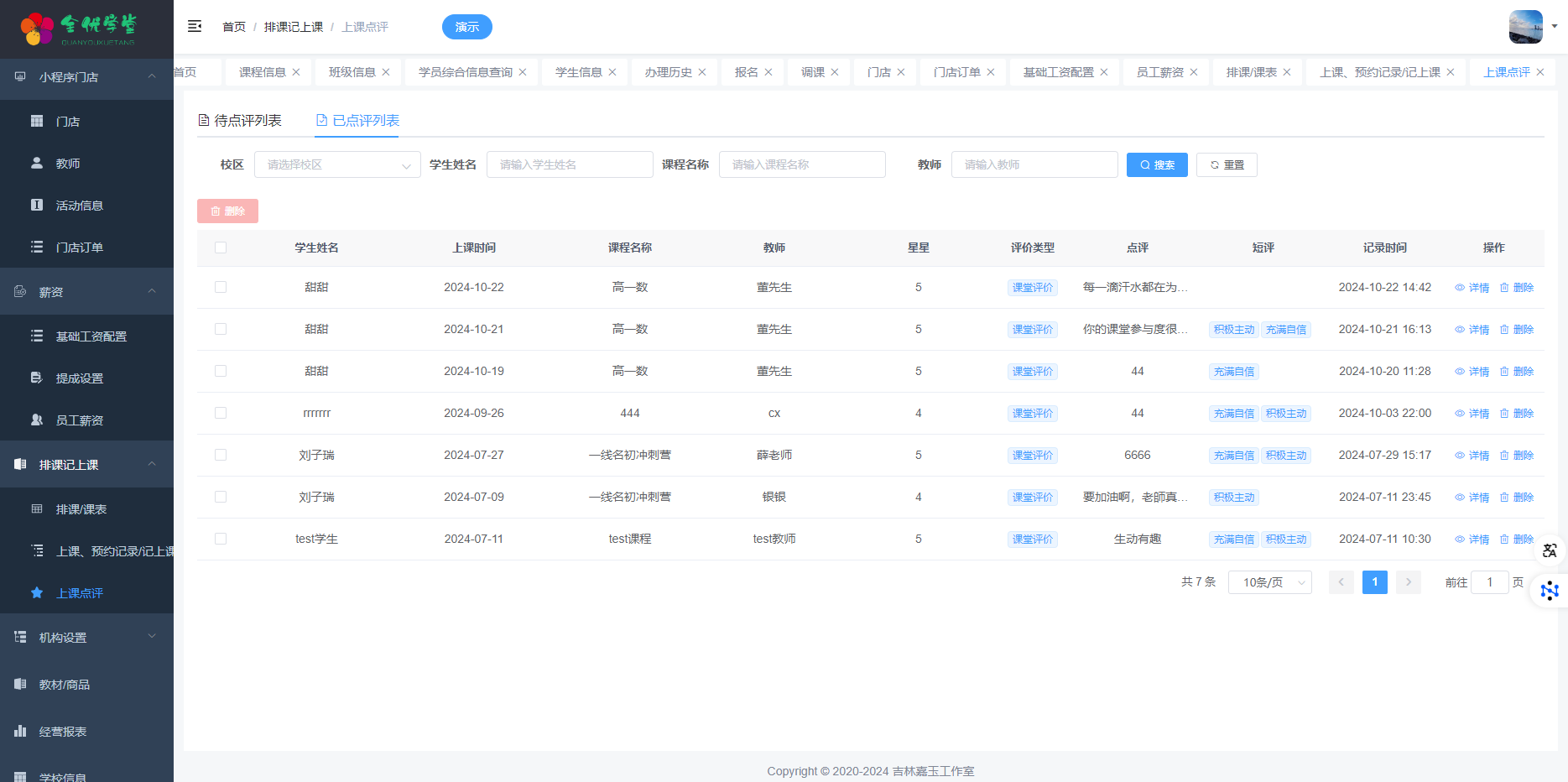1568x782 pixels.
Task: Click the translate icon at right edge
Action: 1550,550
